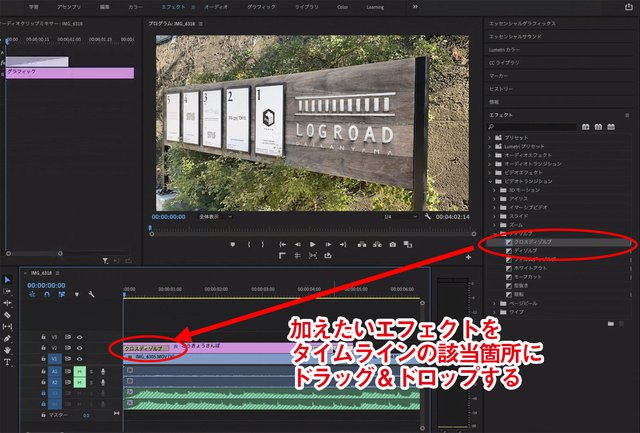Screen dimensions: 640x433
Task: Click the Program monitor button editor plus
Action: (468, 256)
